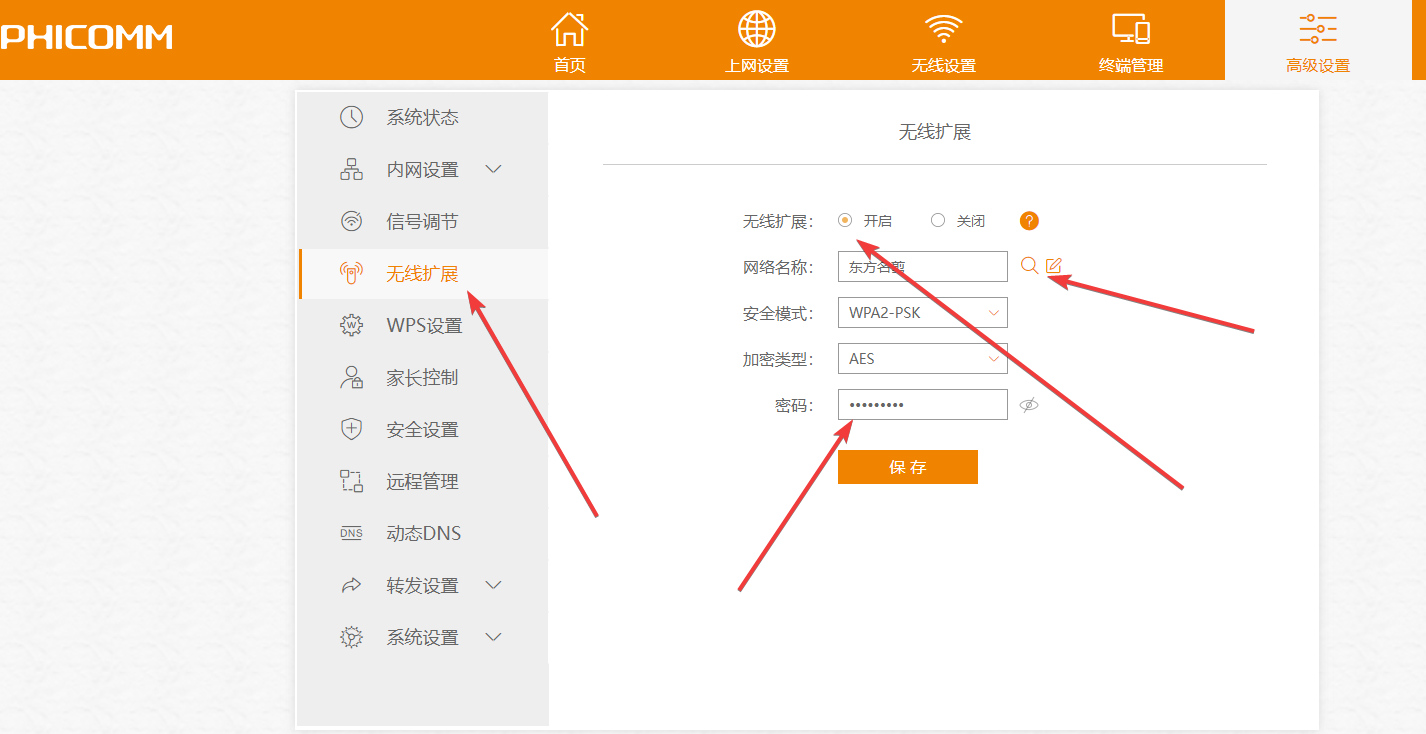Click the 转发设置 arrow icon

(351, 585)
